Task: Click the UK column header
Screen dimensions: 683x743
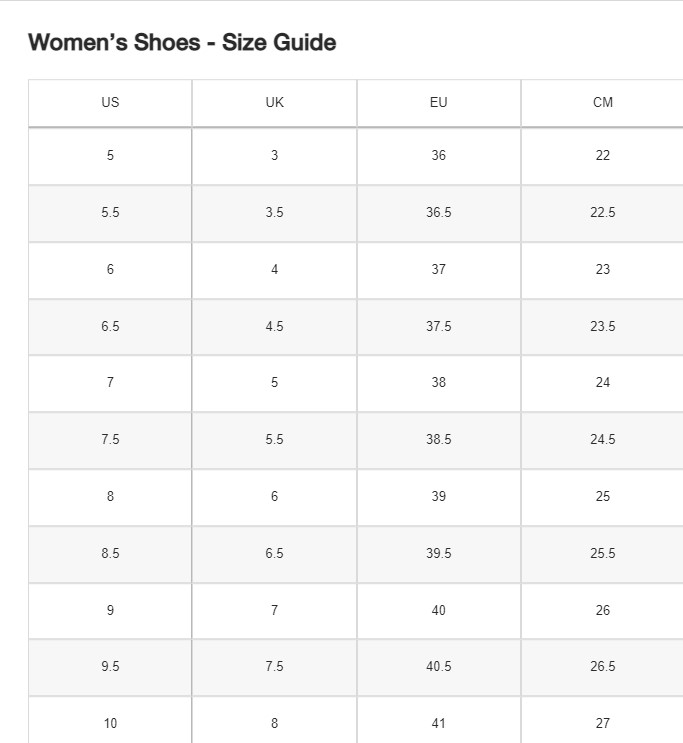Action: (274, 103)
